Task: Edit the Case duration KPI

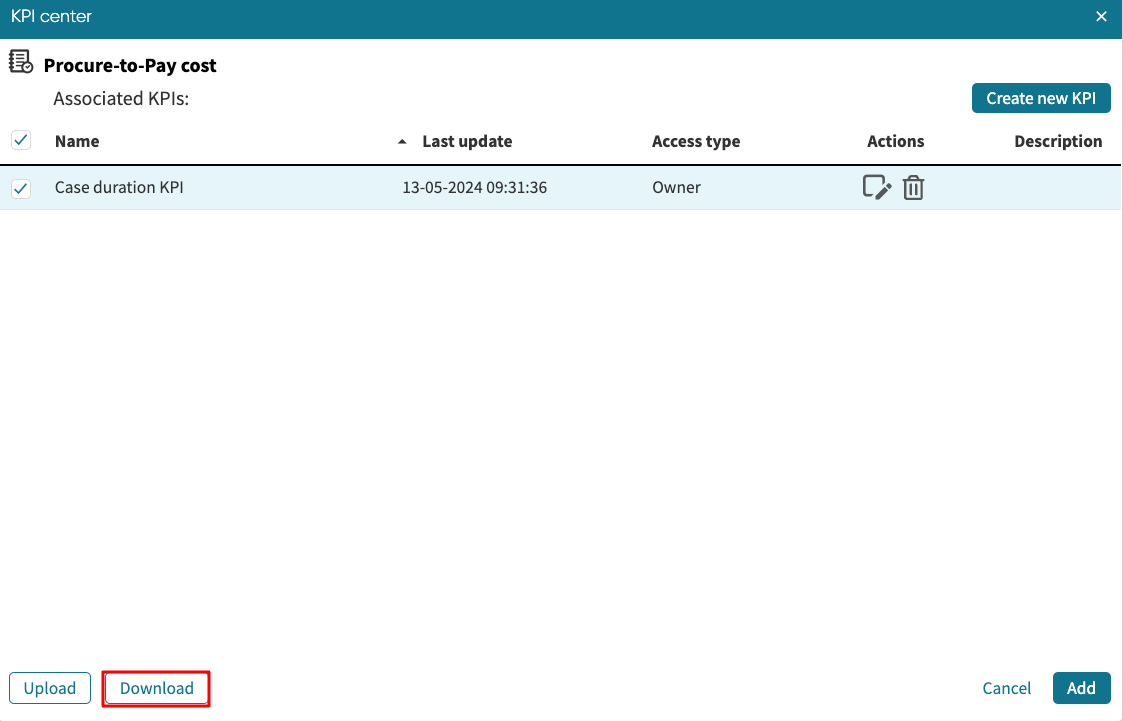Action: coord(876,188)
